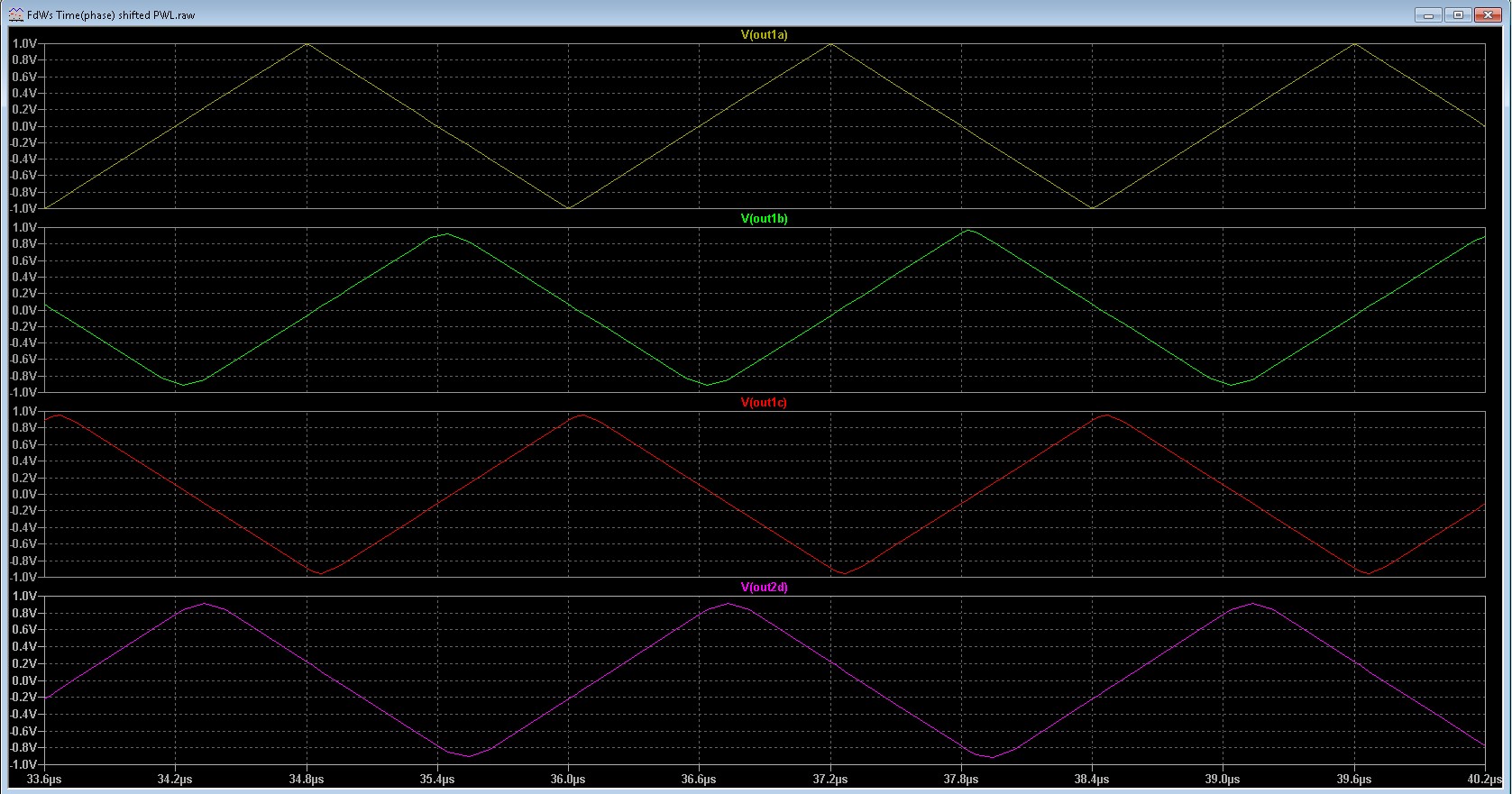This screenshot has height=794, width=1512.
Task: Click the 34.2µs time axis label
Action: click(175, 779)
